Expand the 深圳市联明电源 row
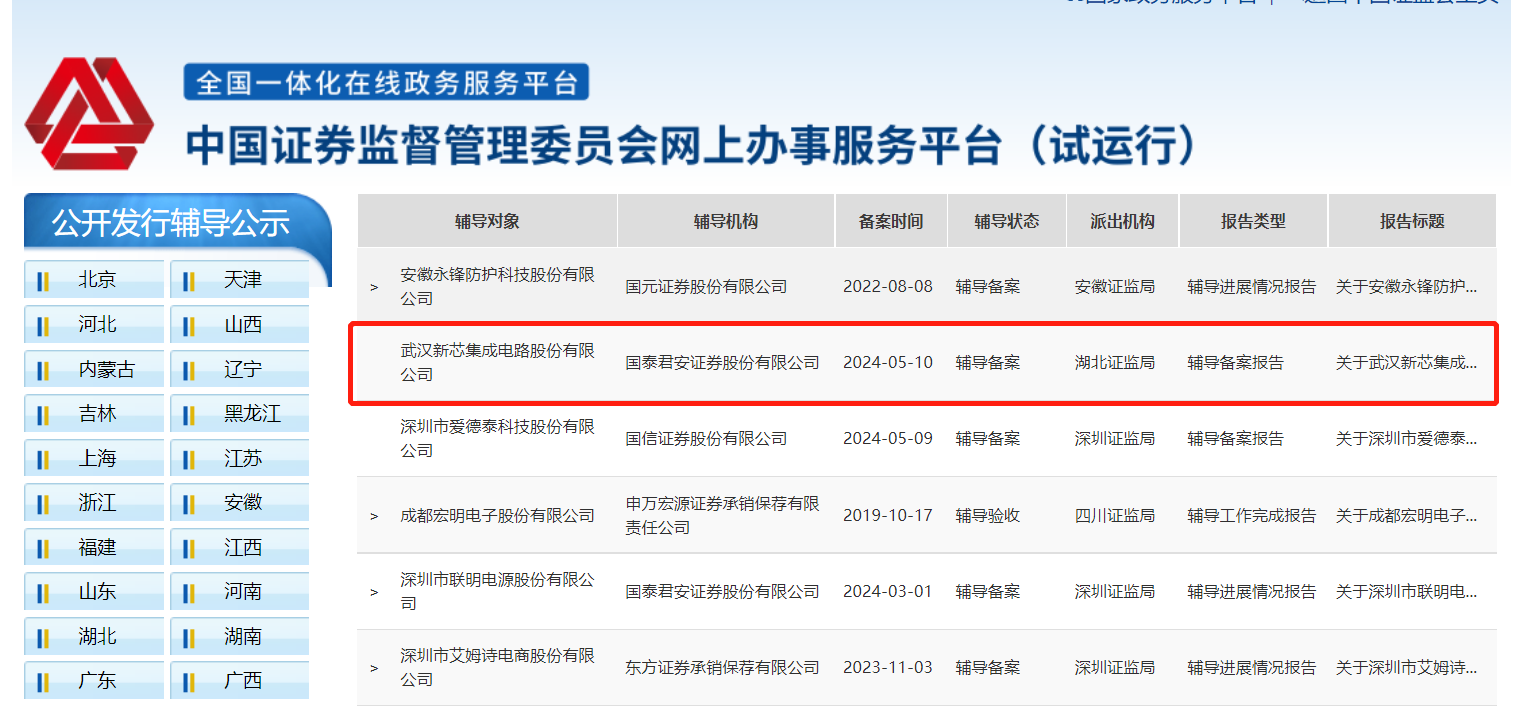The image size is (1516, 706). pos(374,592)
